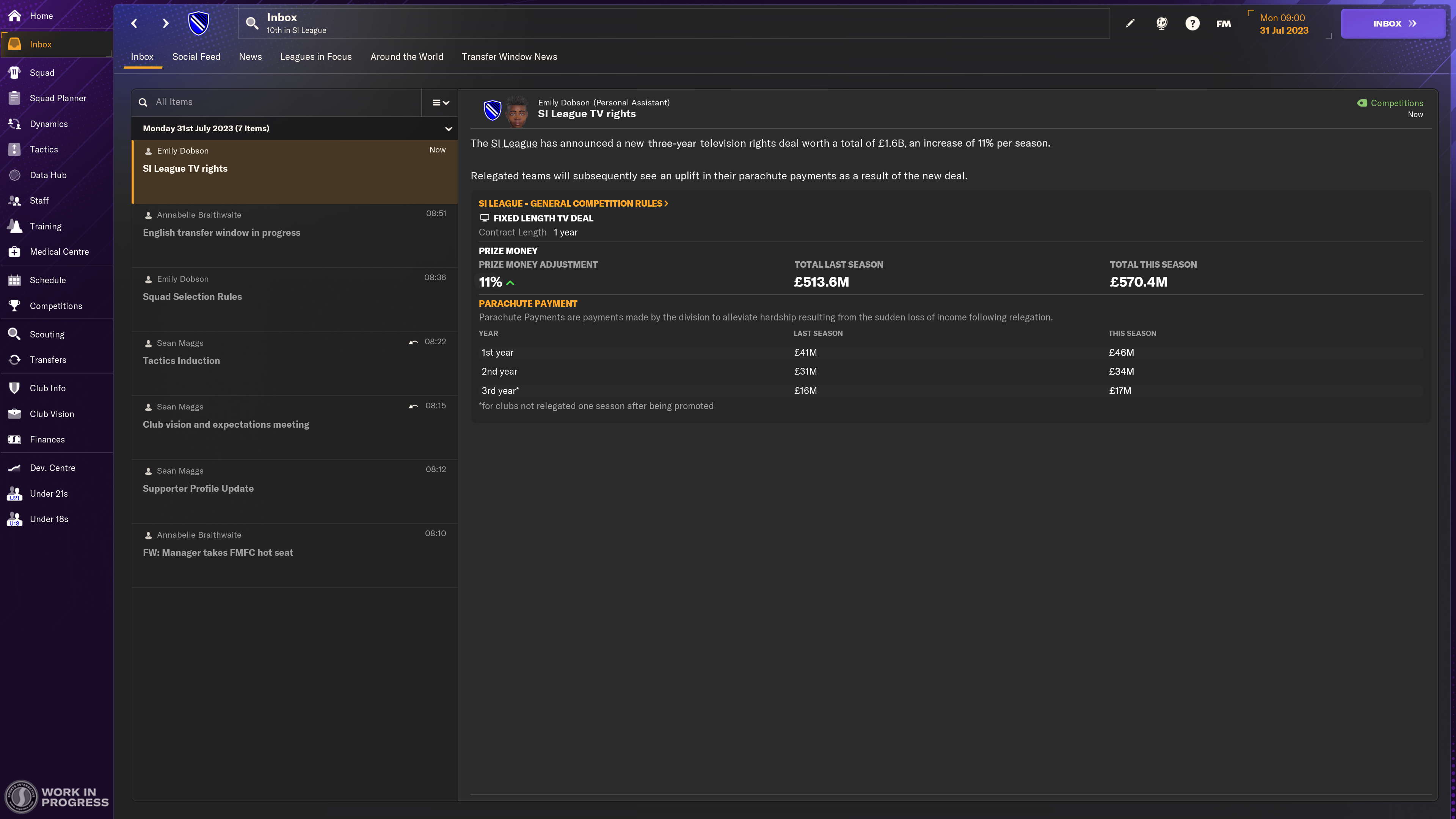Expand SI League General Competition Rules
The image size is (1456, 819).
(x=573, y=204)
